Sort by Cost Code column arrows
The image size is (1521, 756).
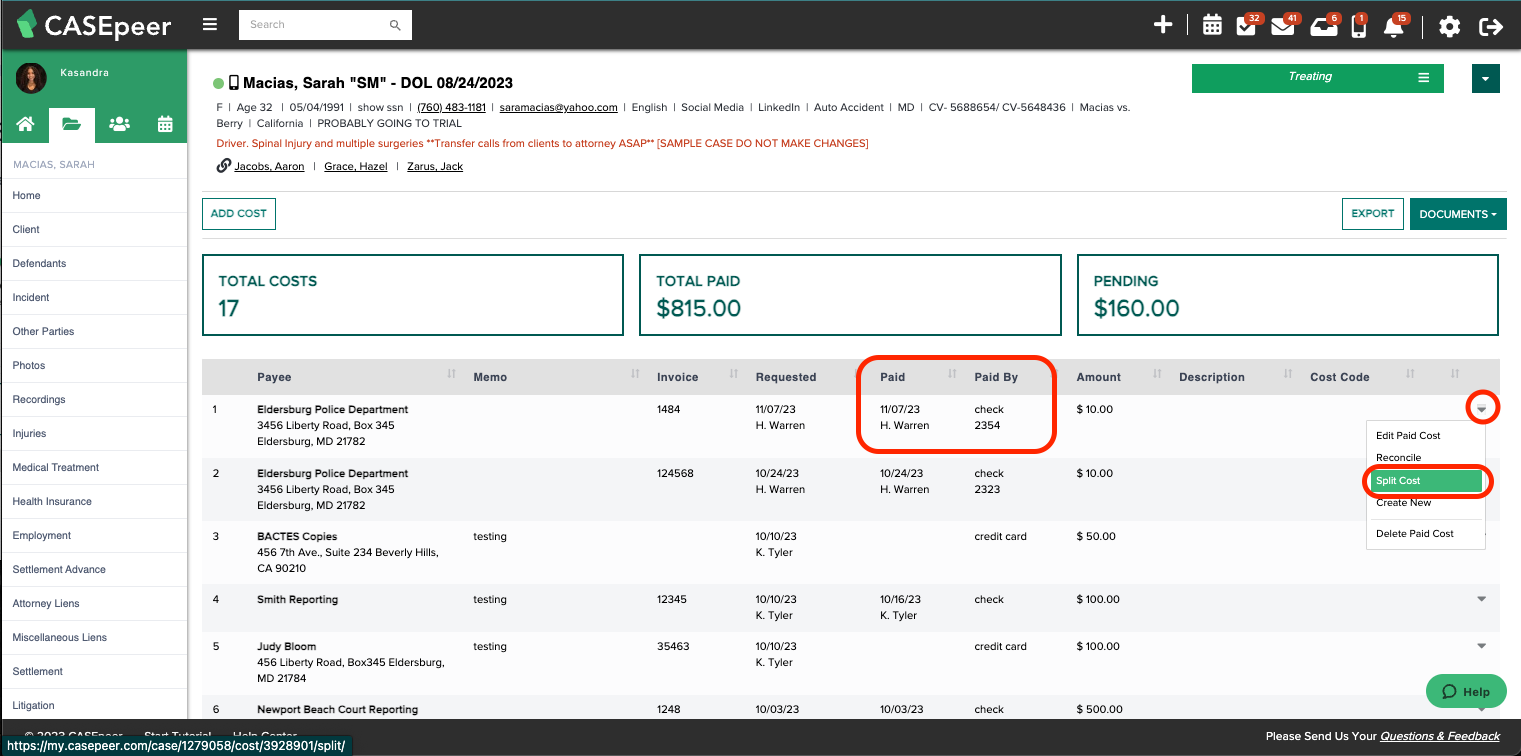(x=1410, y=374)
